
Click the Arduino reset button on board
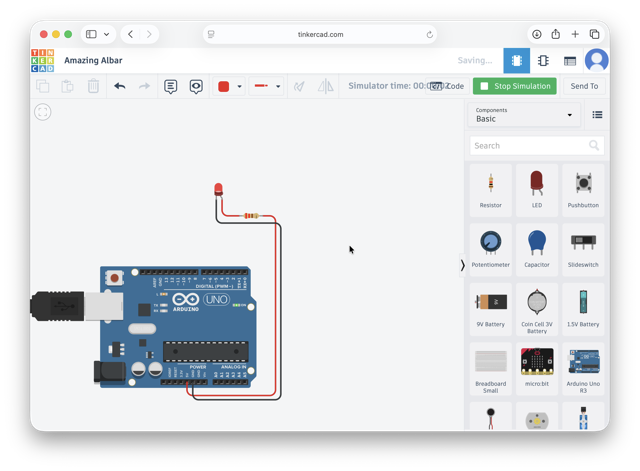point(114,278)
